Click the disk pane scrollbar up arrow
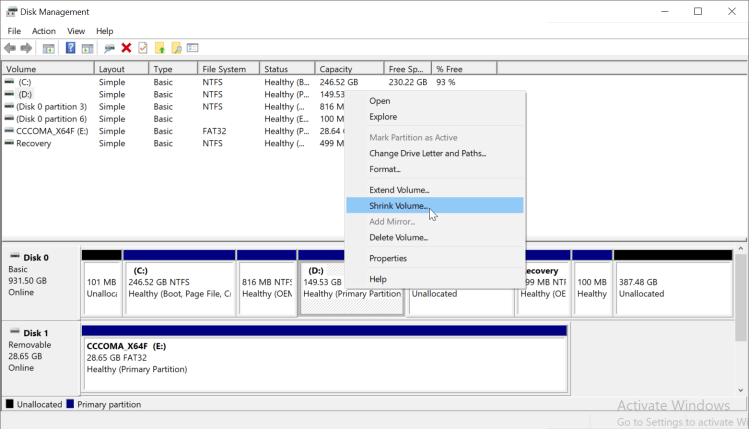 pyautogui.click(x=741, y=249)
